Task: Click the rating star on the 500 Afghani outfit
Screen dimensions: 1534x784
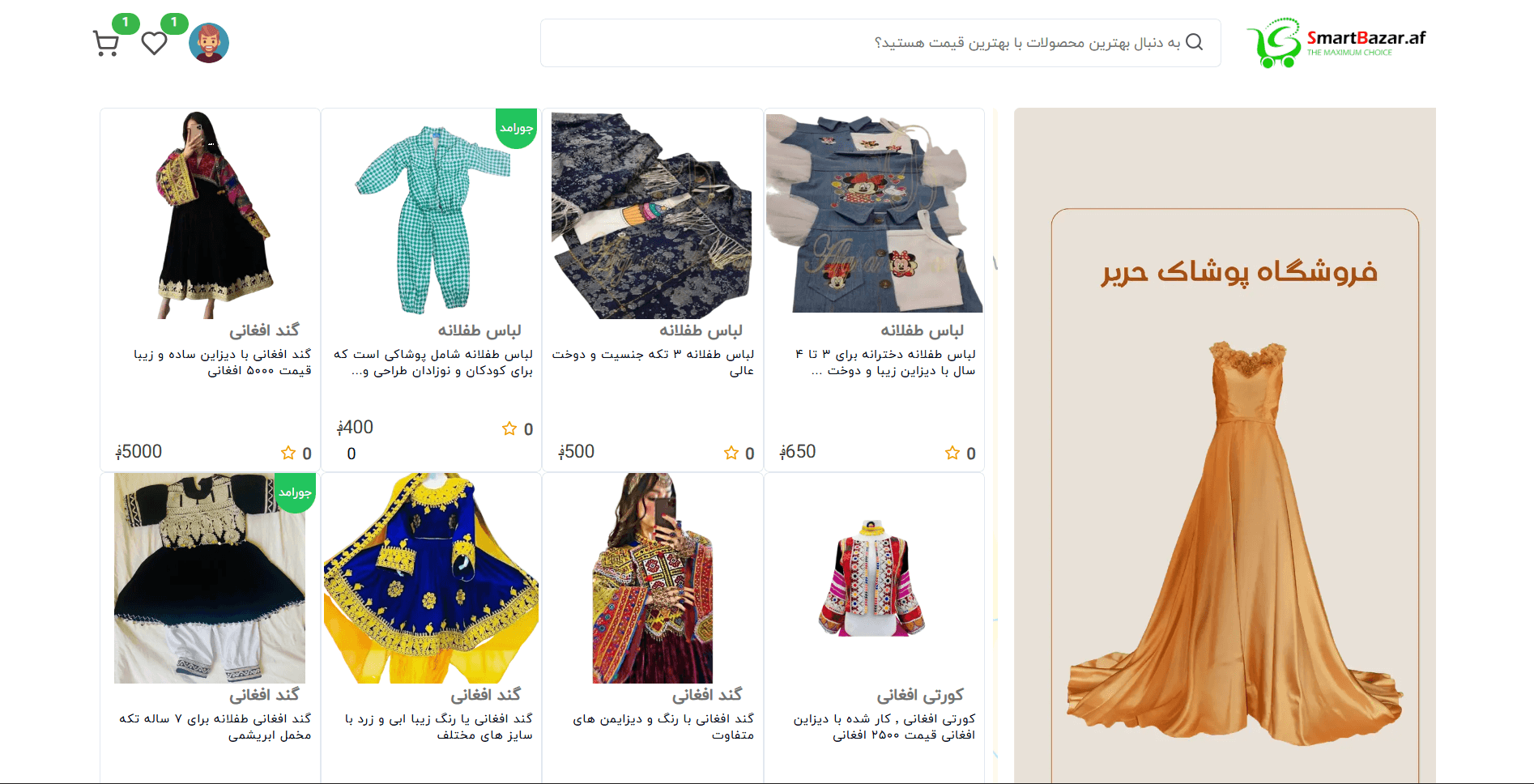Action: coord(731,453)
